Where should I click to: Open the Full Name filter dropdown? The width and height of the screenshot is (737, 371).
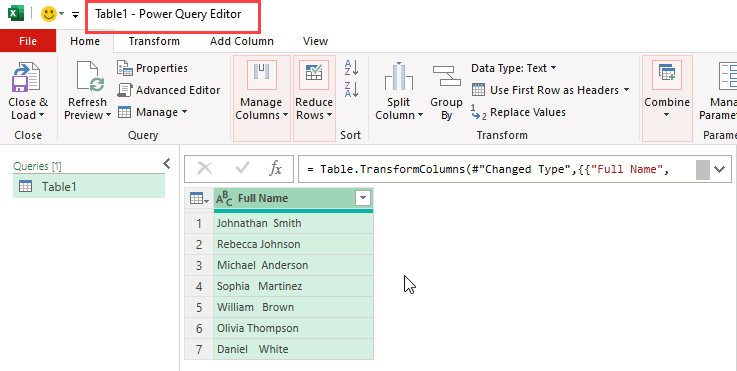tap(363, 198)
